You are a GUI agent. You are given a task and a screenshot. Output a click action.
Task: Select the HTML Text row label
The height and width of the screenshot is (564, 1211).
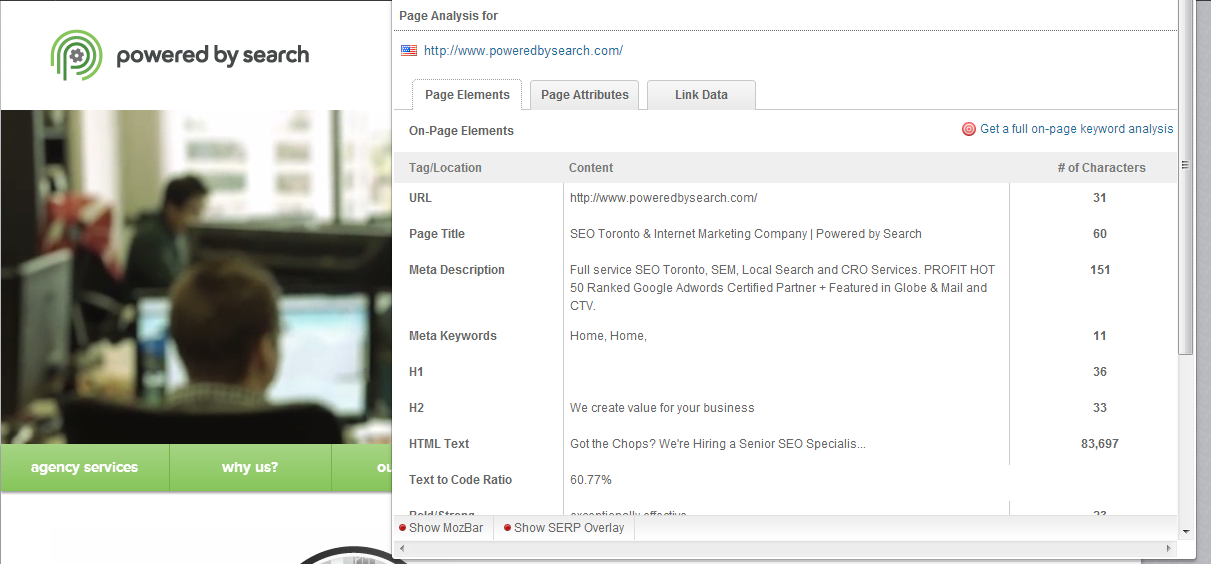439,444
